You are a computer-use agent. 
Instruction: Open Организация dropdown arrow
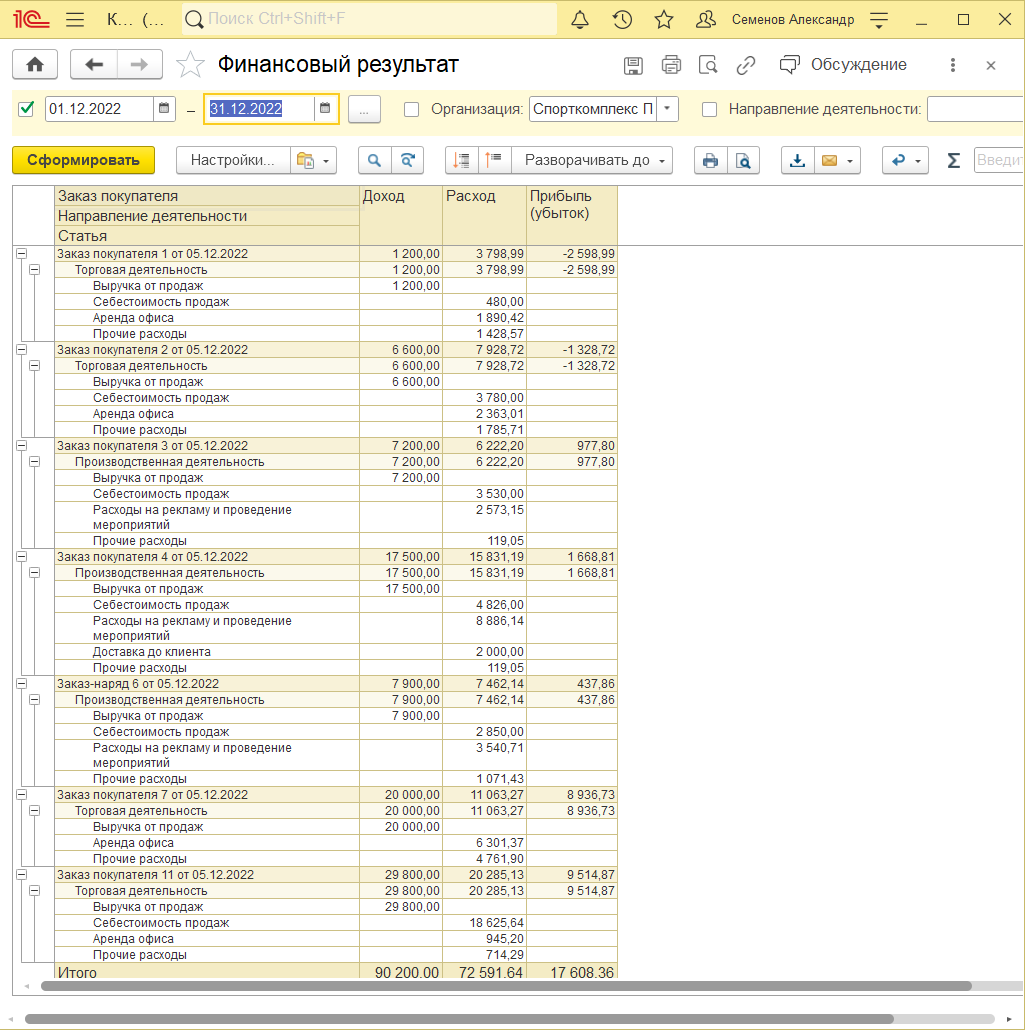coord(668,108)
